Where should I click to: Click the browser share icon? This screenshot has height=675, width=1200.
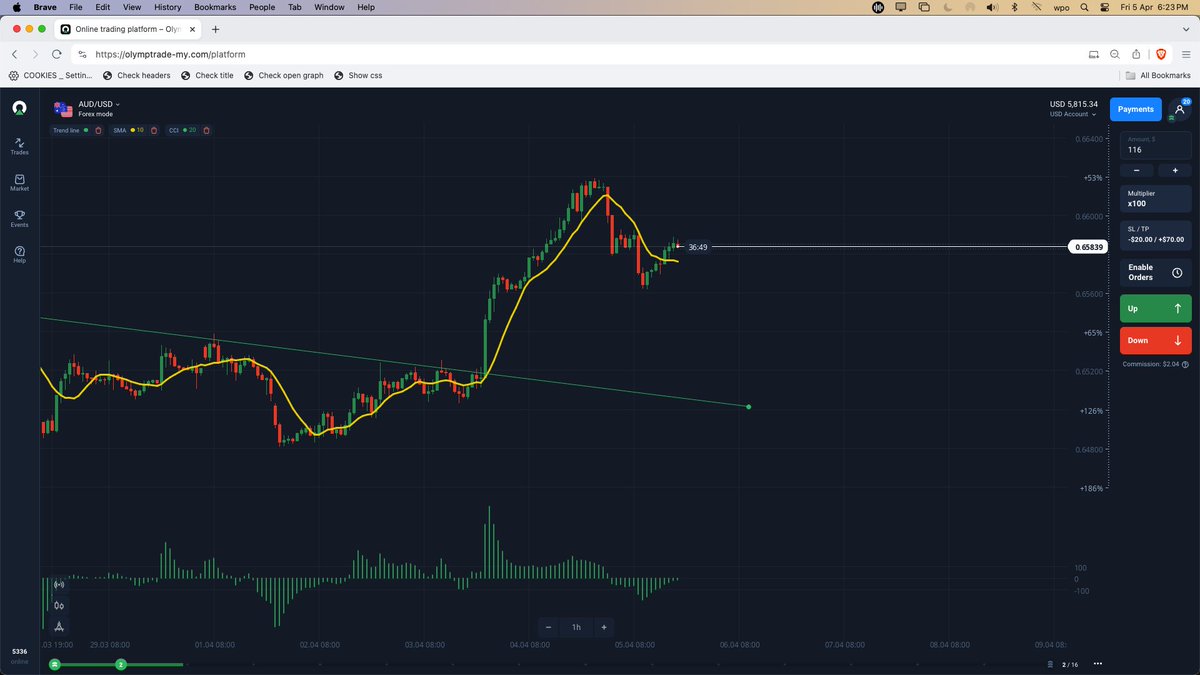[1136, 54]
